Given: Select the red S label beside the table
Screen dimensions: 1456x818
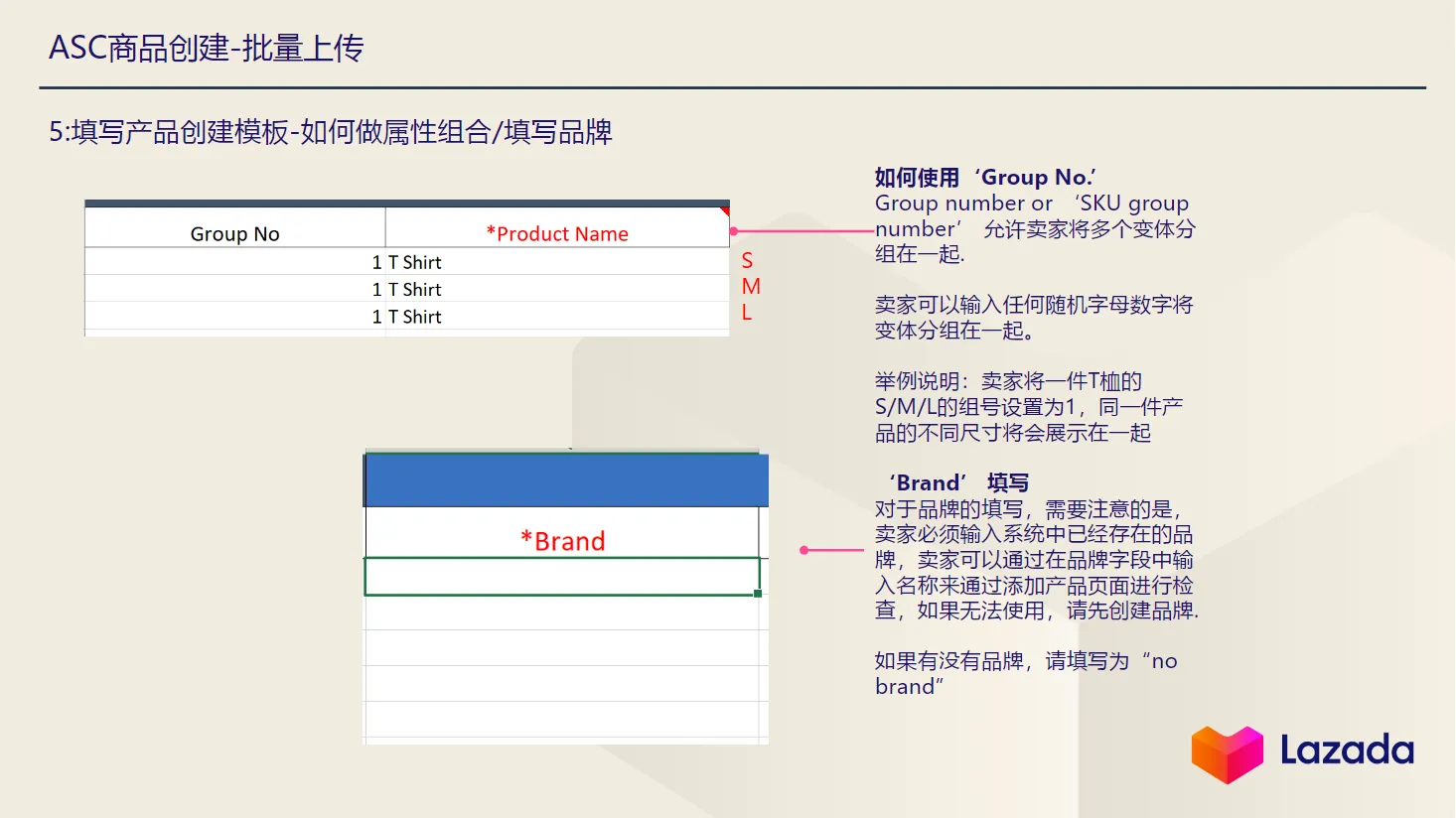Looking at the screenshot, I should tap(746, 261).
